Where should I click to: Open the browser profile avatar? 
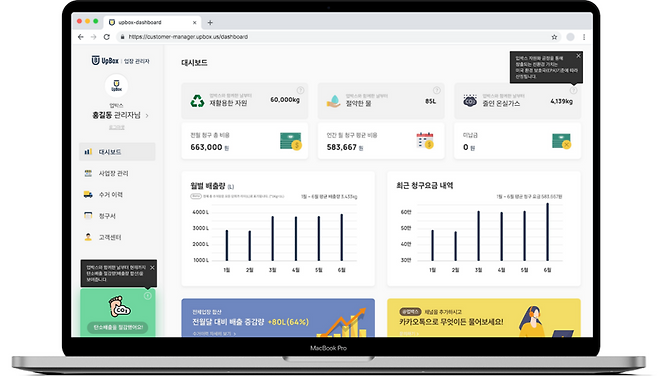(570, 37)
